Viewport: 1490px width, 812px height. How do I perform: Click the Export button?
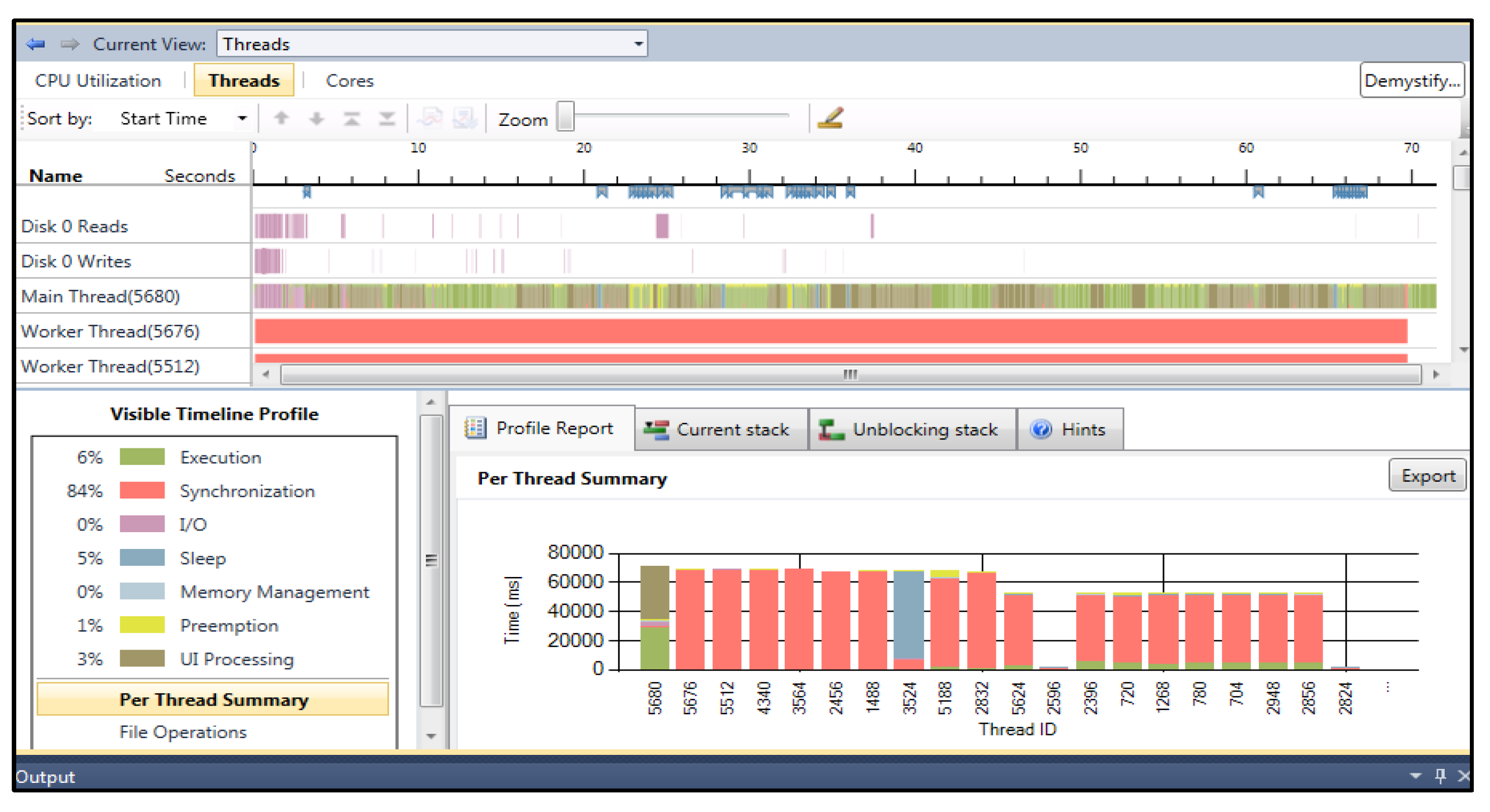click(1426, 476)
